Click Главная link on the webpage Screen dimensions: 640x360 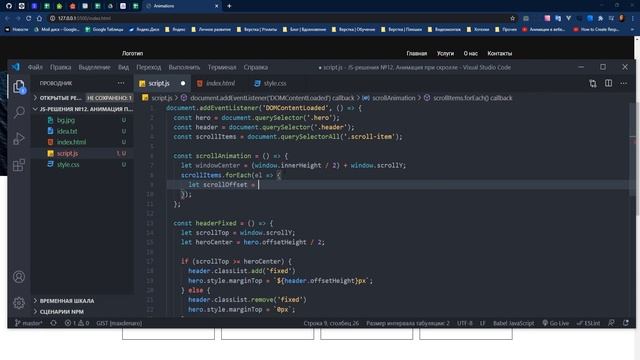pos(416,53)
